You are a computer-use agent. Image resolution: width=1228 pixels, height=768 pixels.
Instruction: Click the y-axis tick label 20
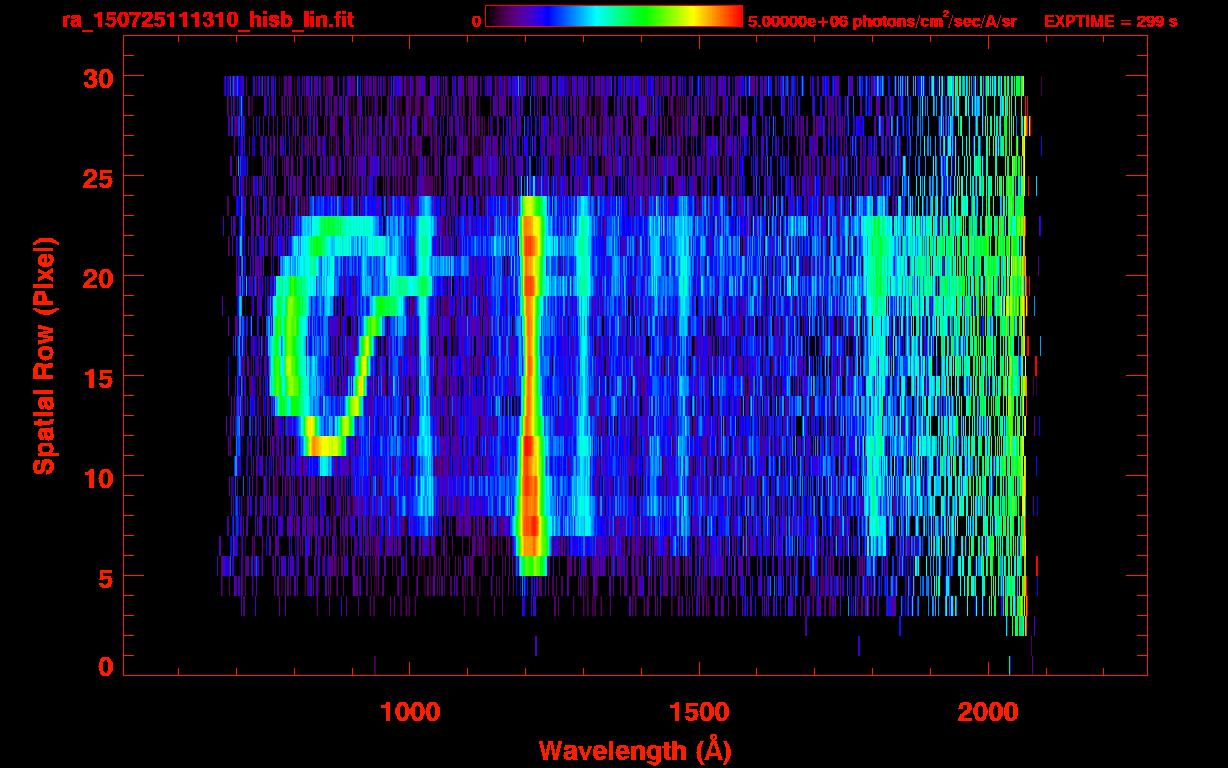point(96,276)
